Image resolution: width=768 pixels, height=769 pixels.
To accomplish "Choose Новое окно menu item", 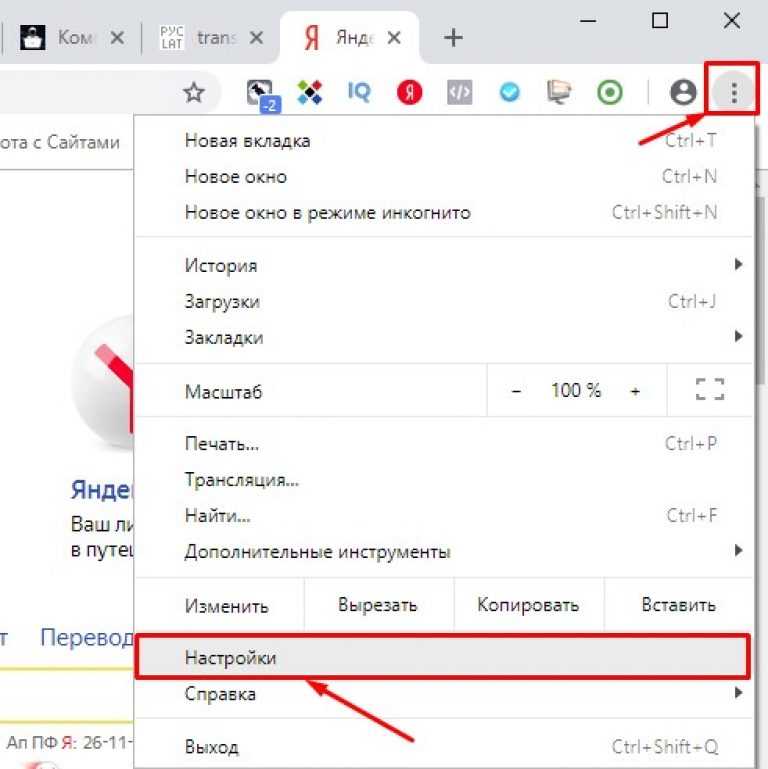I will click(x=444, y=177).
